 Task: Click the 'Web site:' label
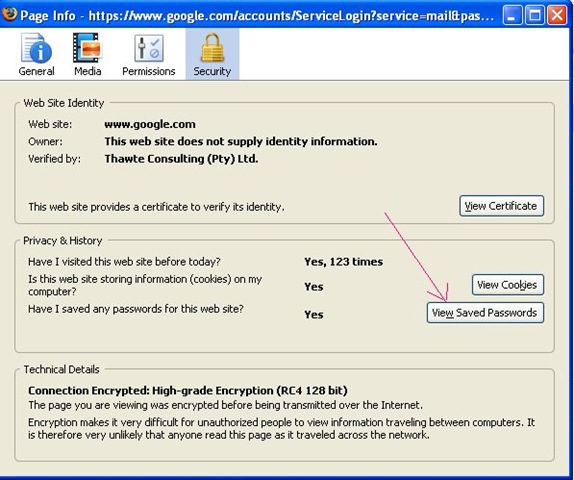point(50,124)
